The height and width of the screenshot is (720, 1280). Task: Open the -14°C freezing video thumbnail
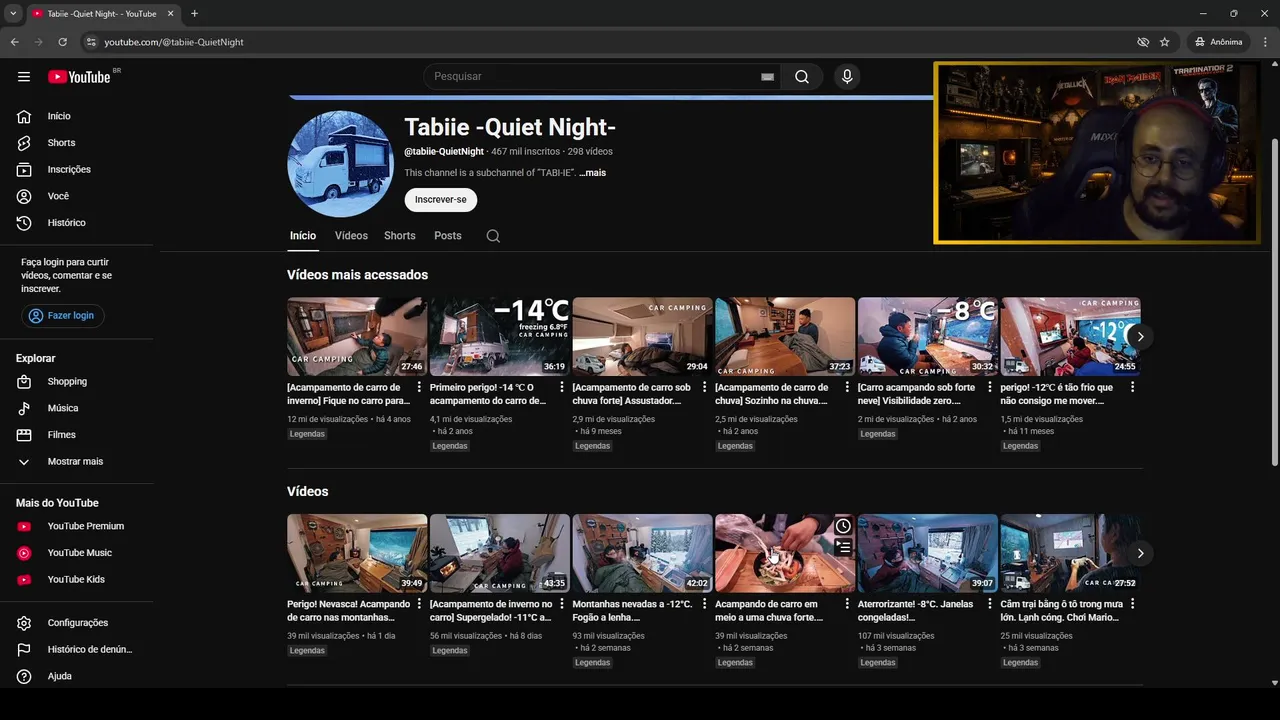pos(500,336)
